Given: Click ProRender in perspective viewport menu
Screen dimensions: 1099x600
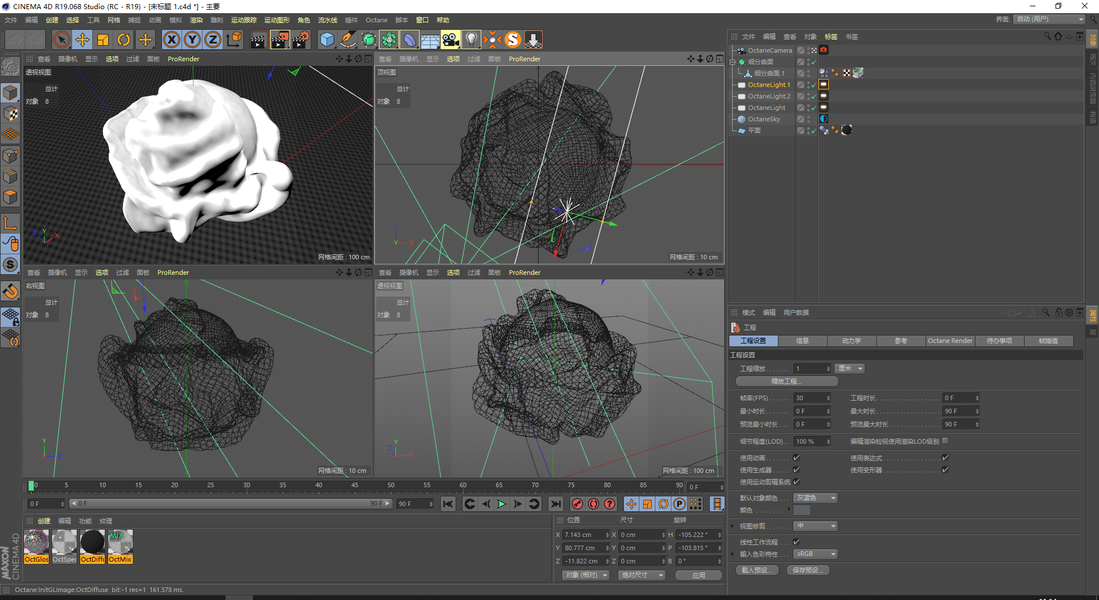Looking at the screenshot, I should (184, 59).
